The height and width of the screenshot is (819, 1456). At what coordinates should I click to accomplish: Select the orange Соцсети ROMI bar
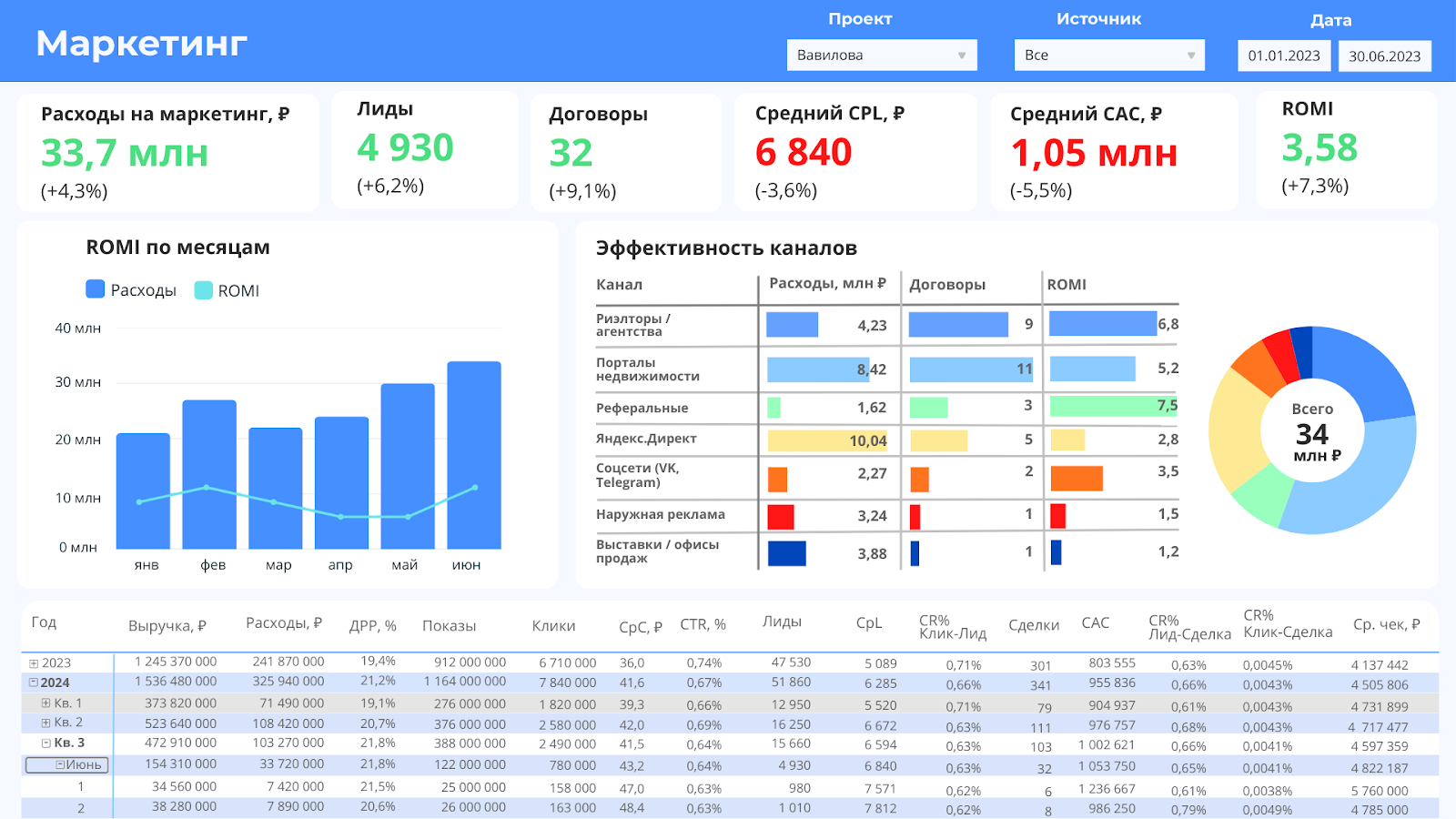tap(1077, 479)
